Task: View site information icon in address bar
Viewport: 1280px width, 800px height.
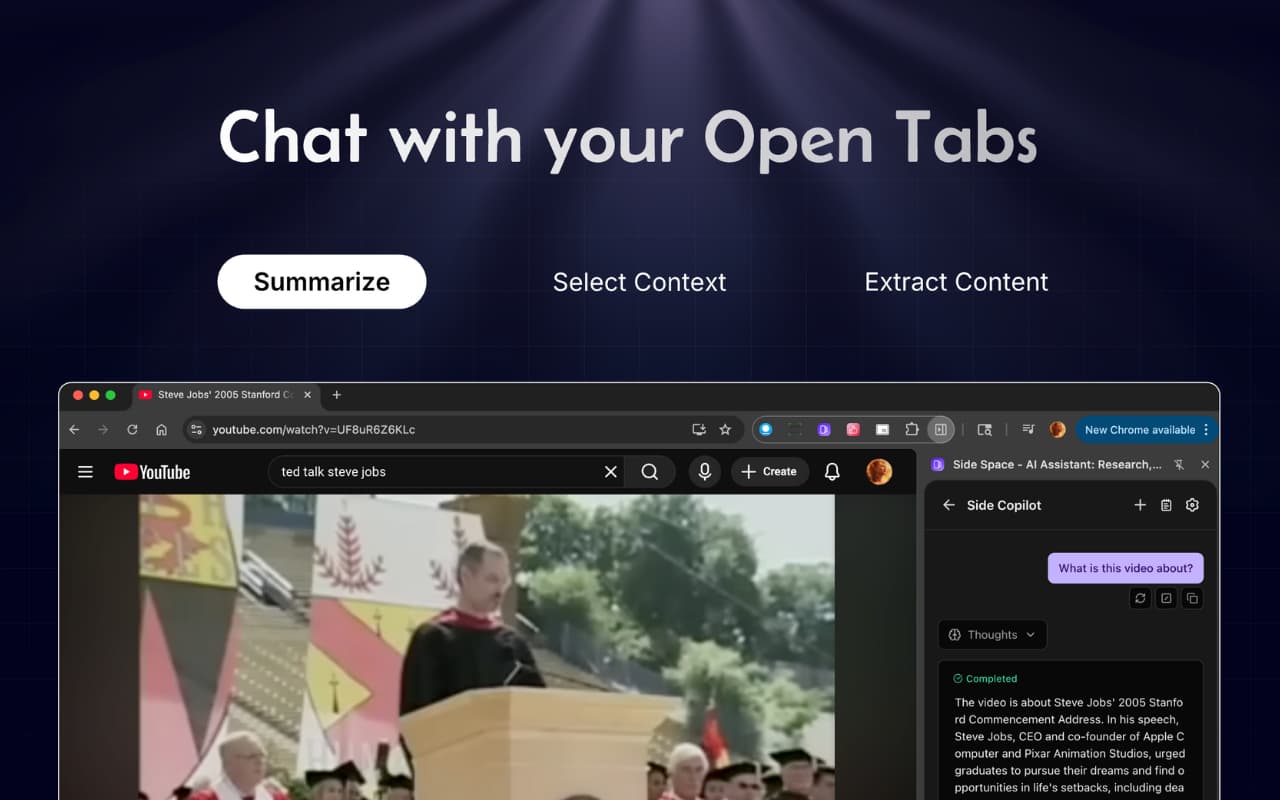Action: tap(196, 430)
